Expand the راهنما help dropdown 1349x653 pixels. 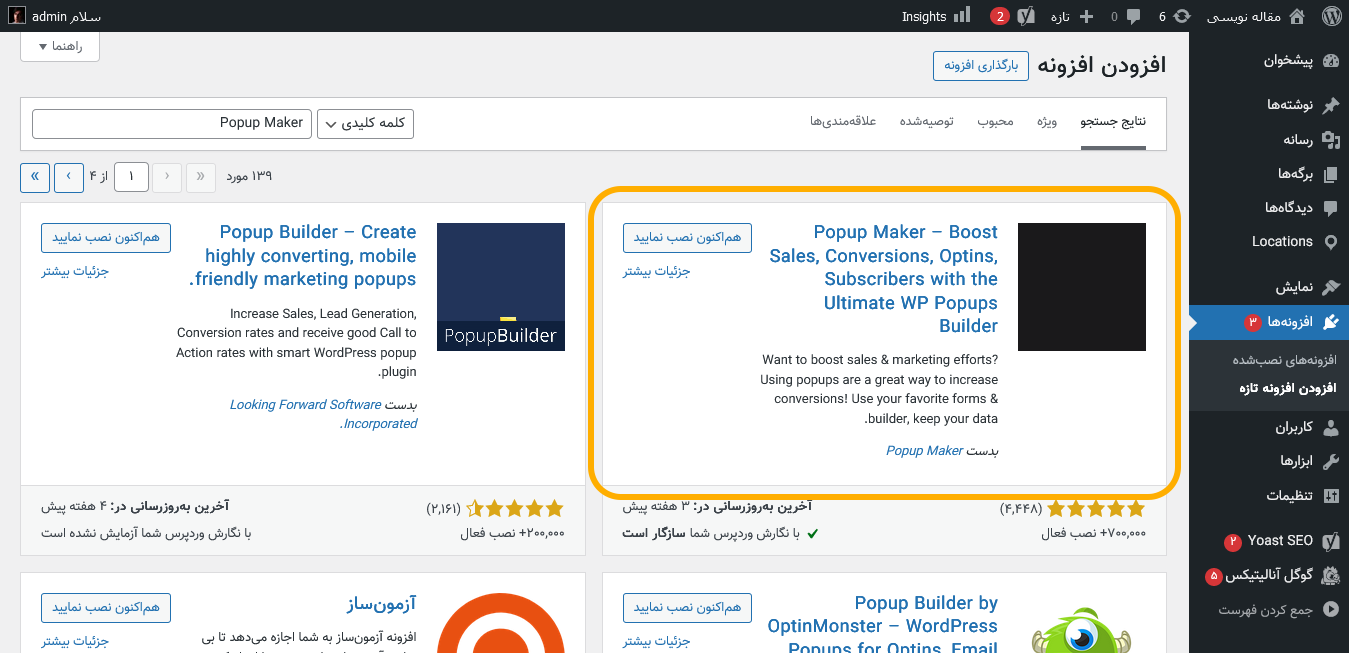[60, 46]
